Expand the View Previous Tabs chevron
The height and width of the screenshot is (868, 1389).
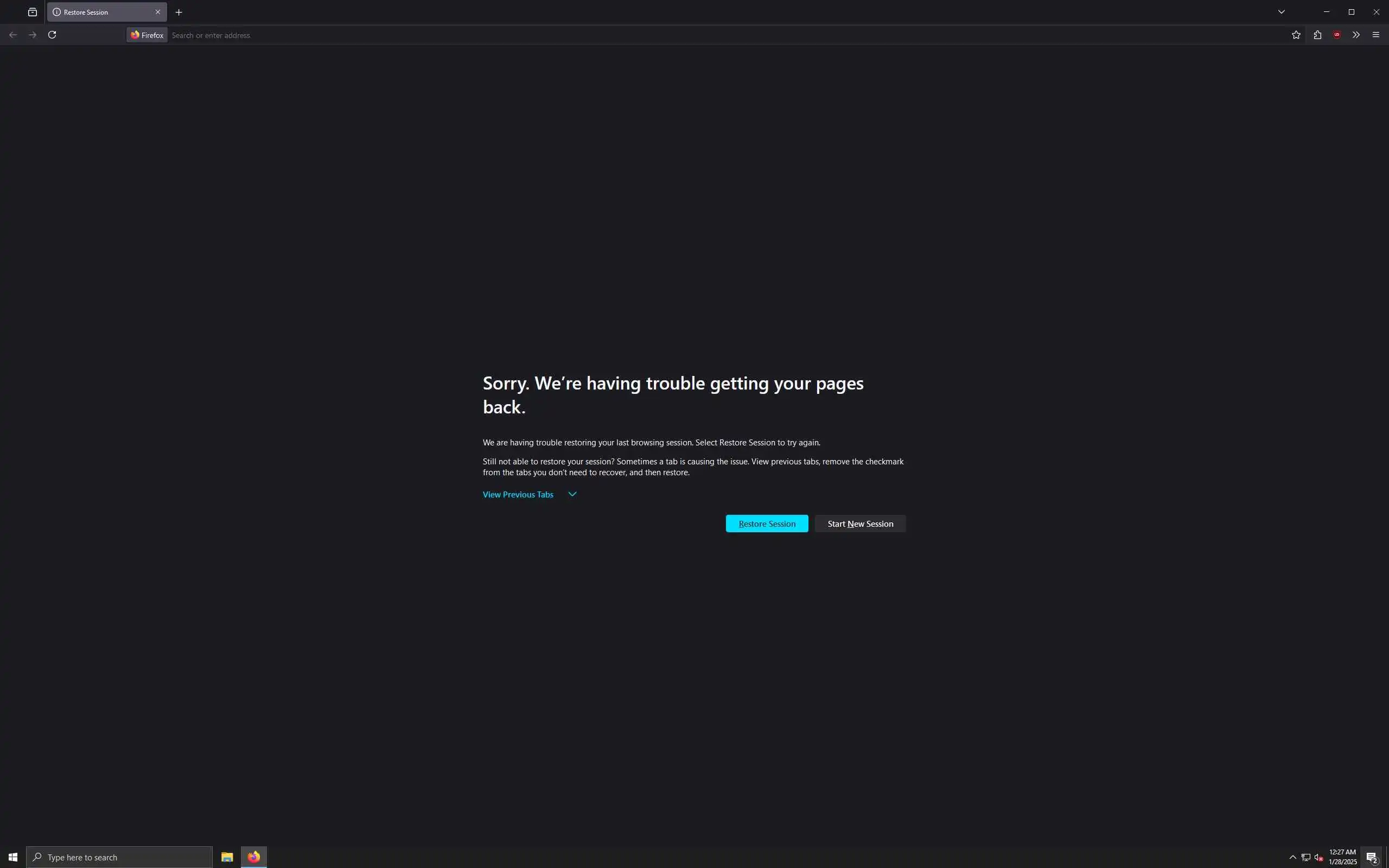pyautogui.click(x=572, y=494)
